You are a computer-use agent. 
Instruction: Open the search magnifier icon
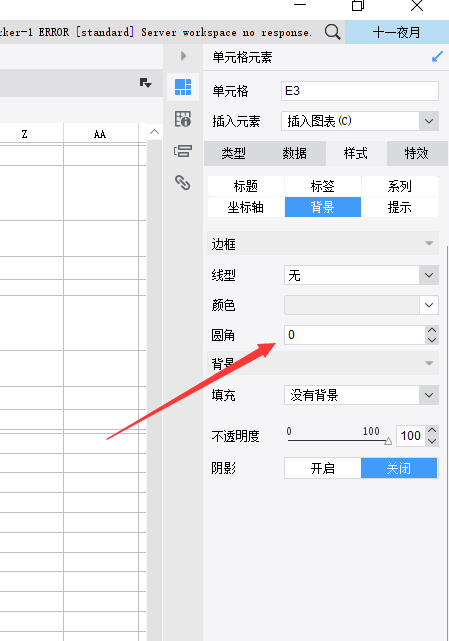coord(332,31)
